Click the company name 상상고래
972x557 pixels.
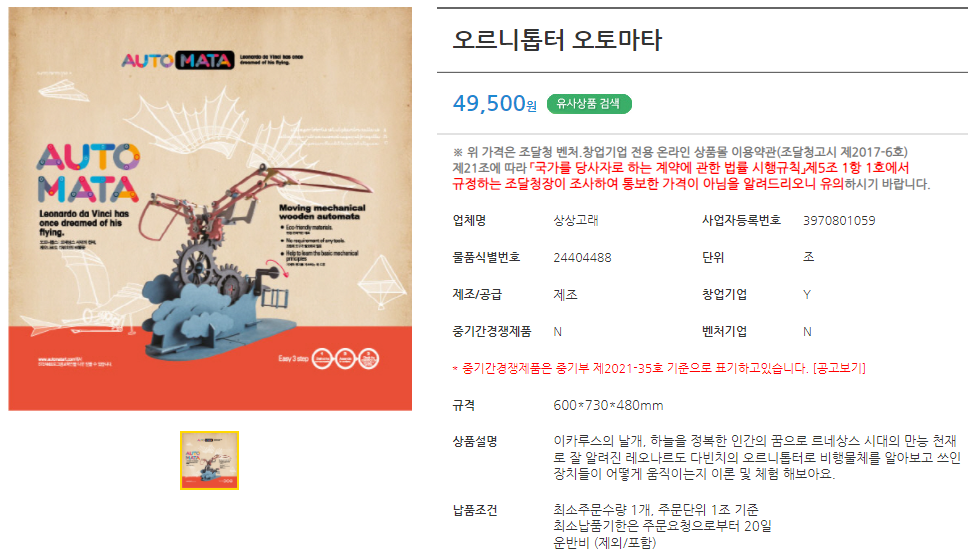tap(576, 220)
